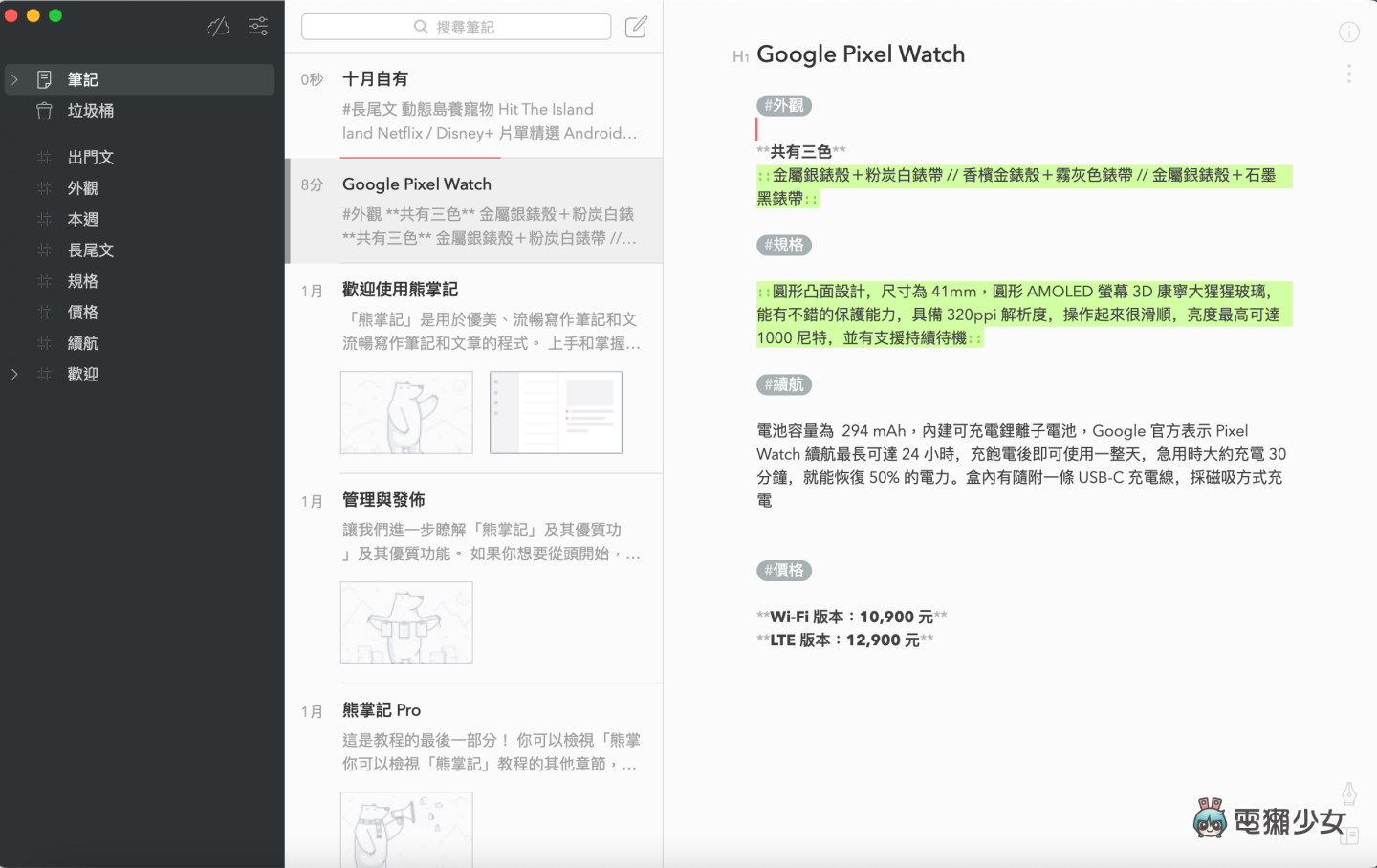
Task: Click the bold 共有三色 text line
Action: point(801,152)
